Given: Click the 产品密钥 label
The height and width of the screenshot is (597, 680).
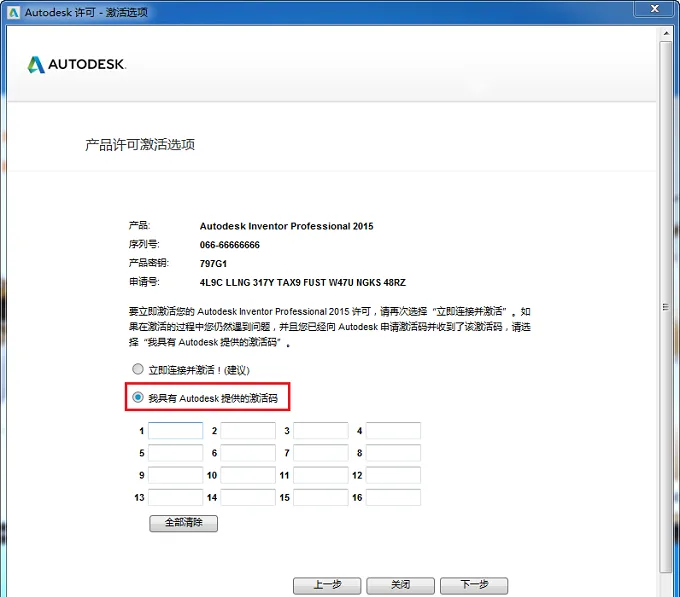Looking at the screenshot, I should pyautogui.click(x=149, y=263).
